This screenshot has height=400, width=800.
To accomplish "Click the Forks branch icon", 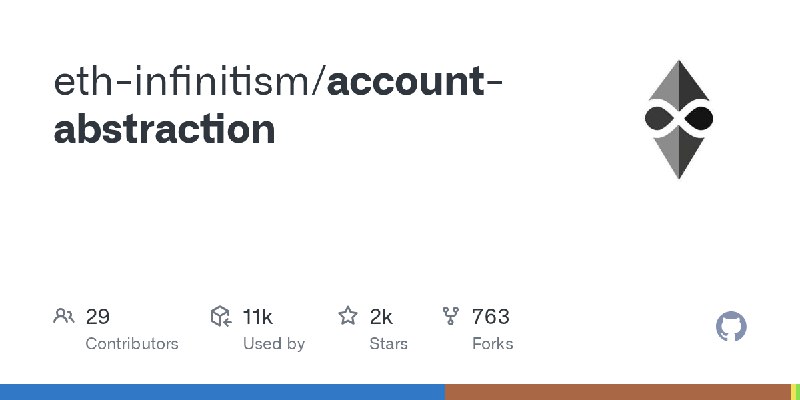I will pos(451,317).
